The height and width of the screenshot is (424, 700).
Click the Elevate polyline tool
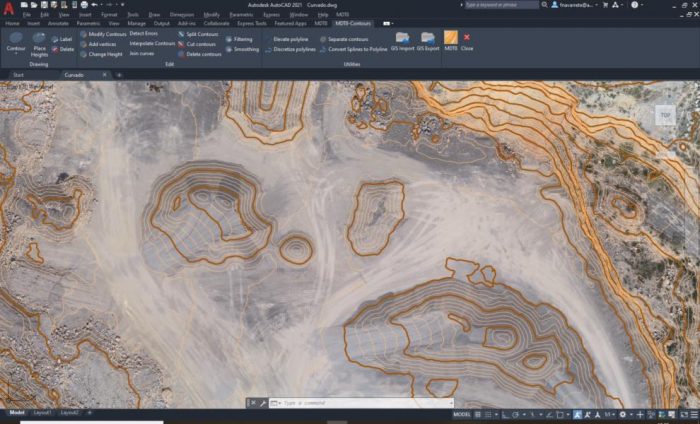pyautogui.click(x=290, y=39)
